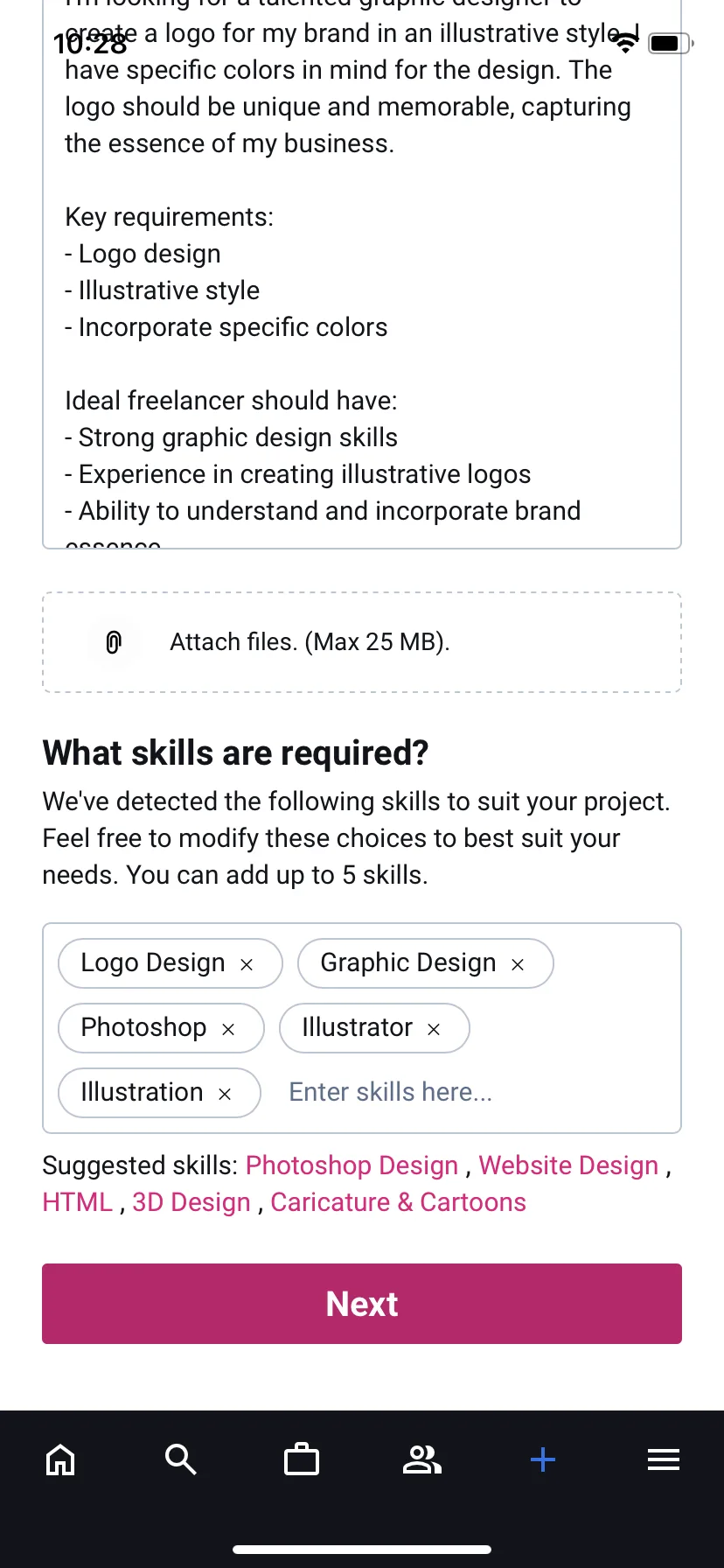Open the hamburger menu icon
Viewport: 724px width, 1568px height.
click(664, 1459)
